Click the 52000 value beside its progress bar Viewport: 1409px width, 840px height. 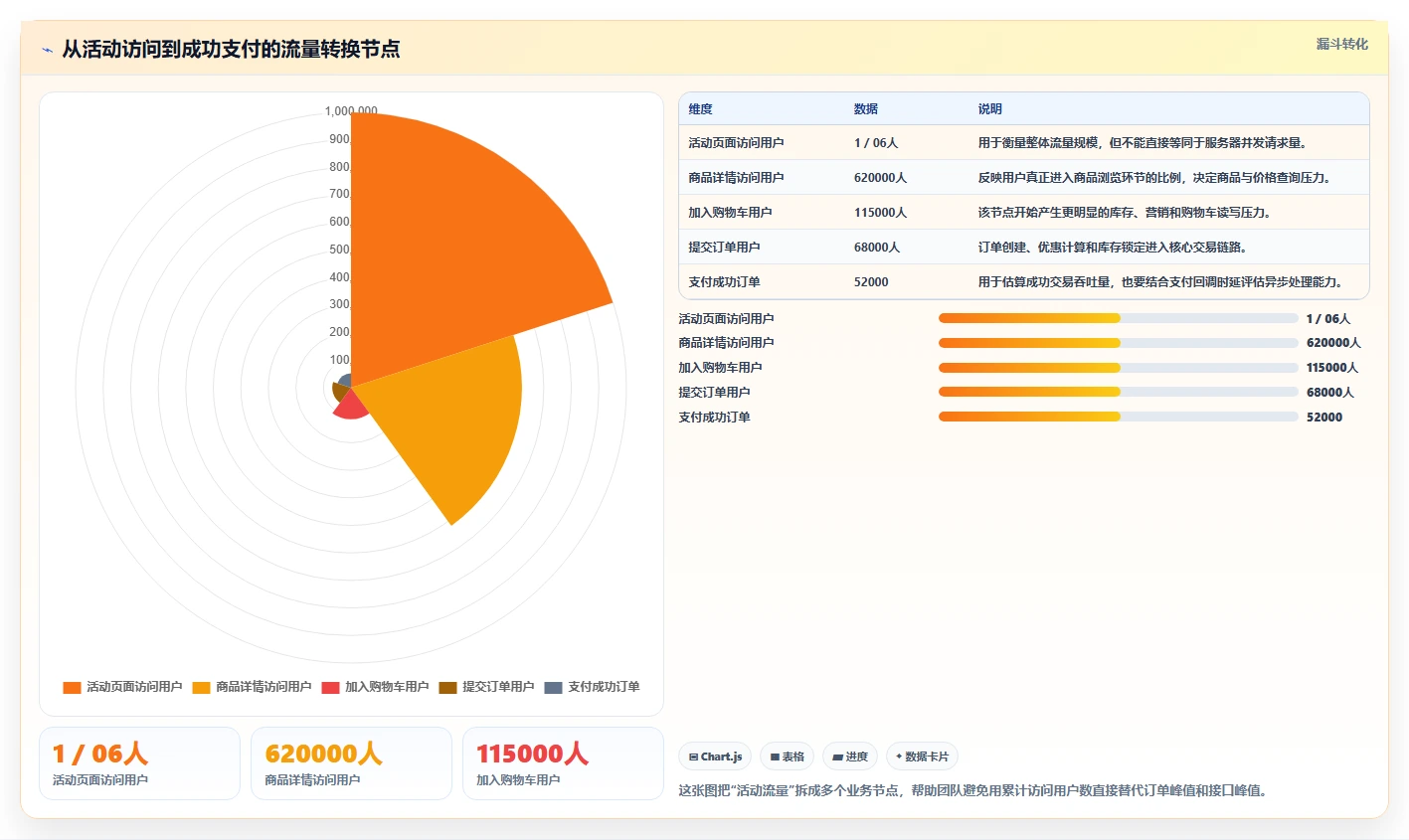click(x=1324, y=418)
